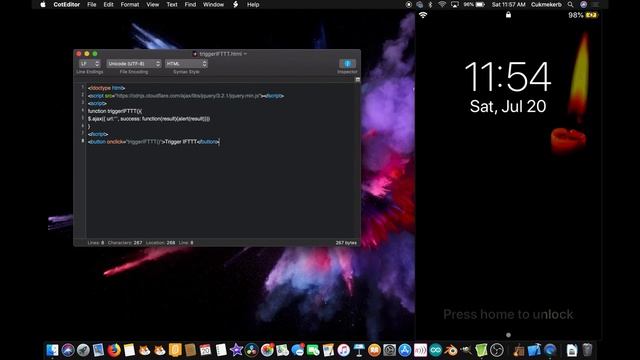Viewport: 640px width, 360px height.
Task: Click the Wi-Fi menu bar icon
Action: [x=442, y=4]
